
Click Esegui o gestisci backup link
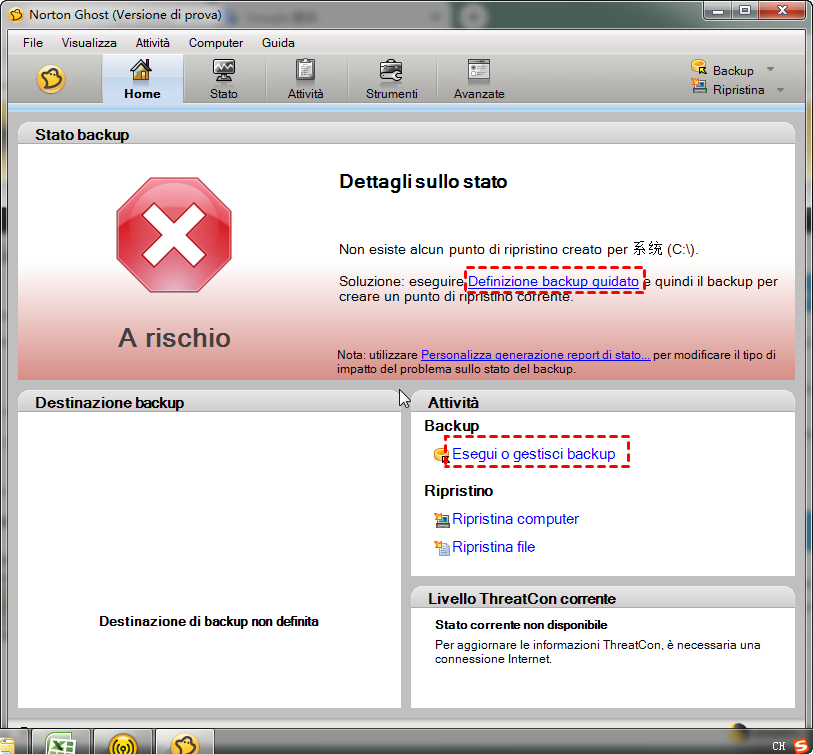coord(534,454)
